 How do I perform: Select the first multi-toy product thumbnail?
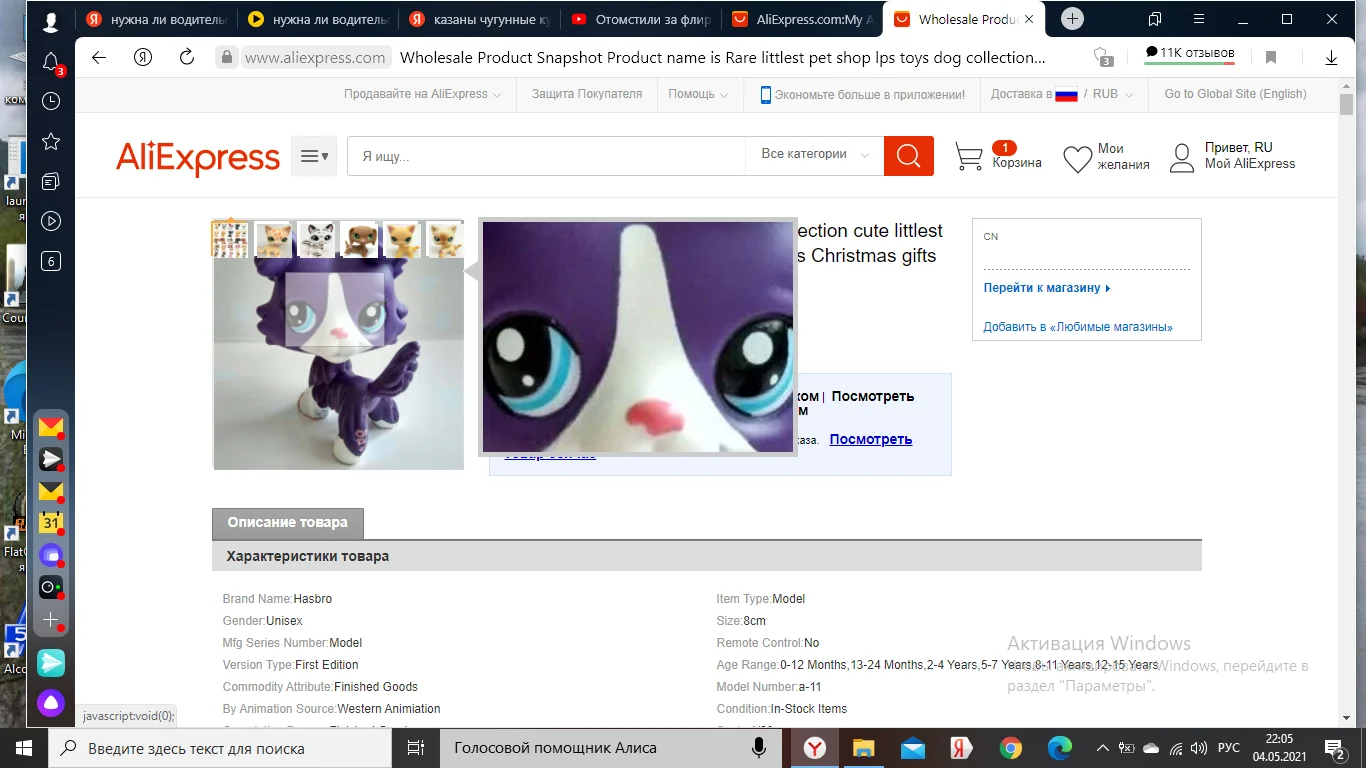click(230, 239)
